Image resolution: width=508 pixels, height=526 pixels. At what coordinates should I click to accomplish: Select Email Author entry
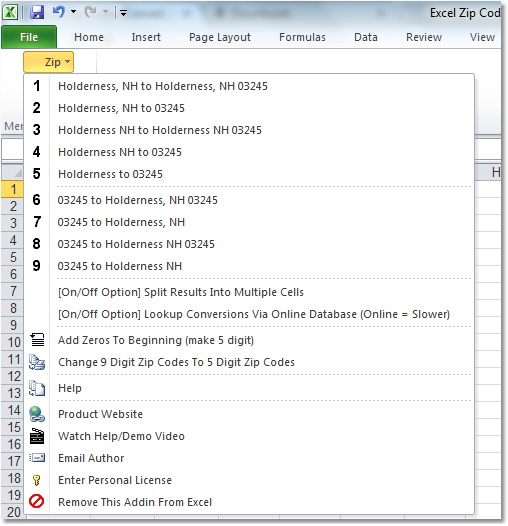click(249, 458)
